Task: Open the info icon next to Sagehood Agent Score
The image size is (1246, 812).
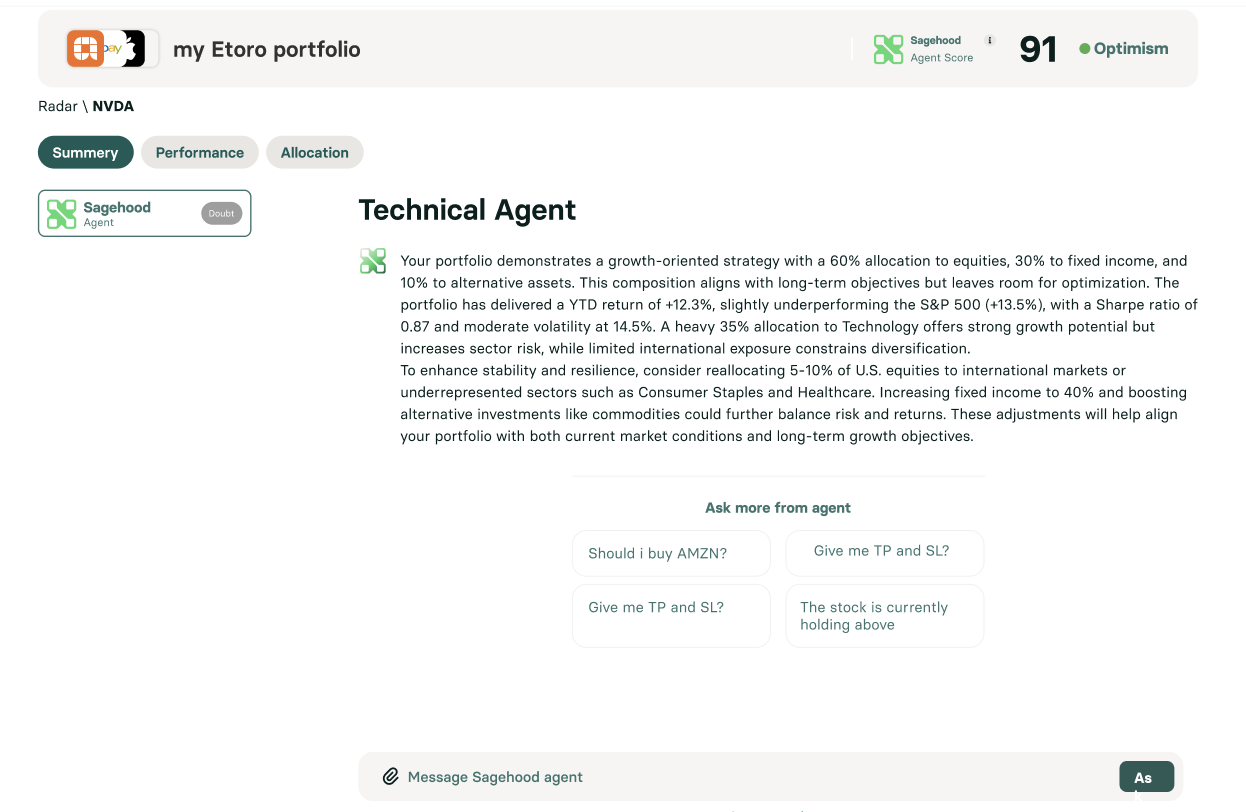Action: click(x=990, y=41)
